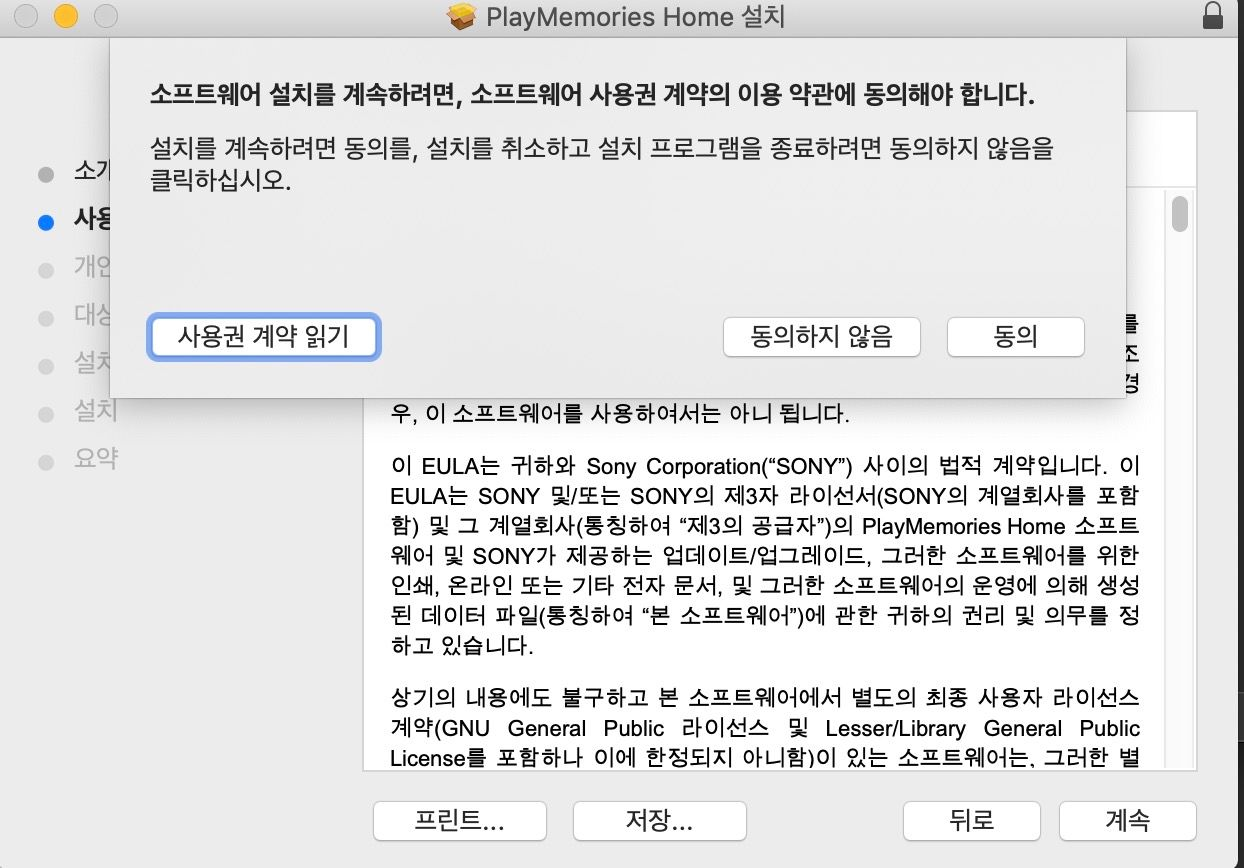The width and height of the screenshot is (1244, 868).
Task: Click the 동의하지 않음 (Disagree) button
Action: click(x=821, y=337)
